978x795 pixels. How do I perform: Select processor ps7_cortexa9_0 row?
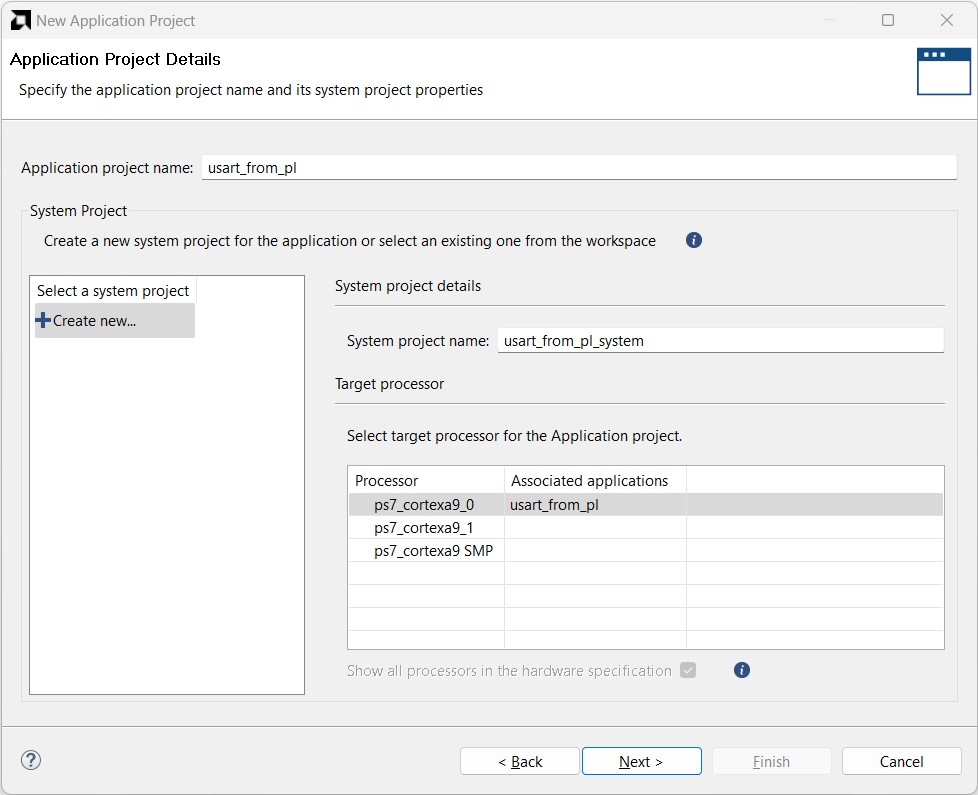(x=646, y=504)
